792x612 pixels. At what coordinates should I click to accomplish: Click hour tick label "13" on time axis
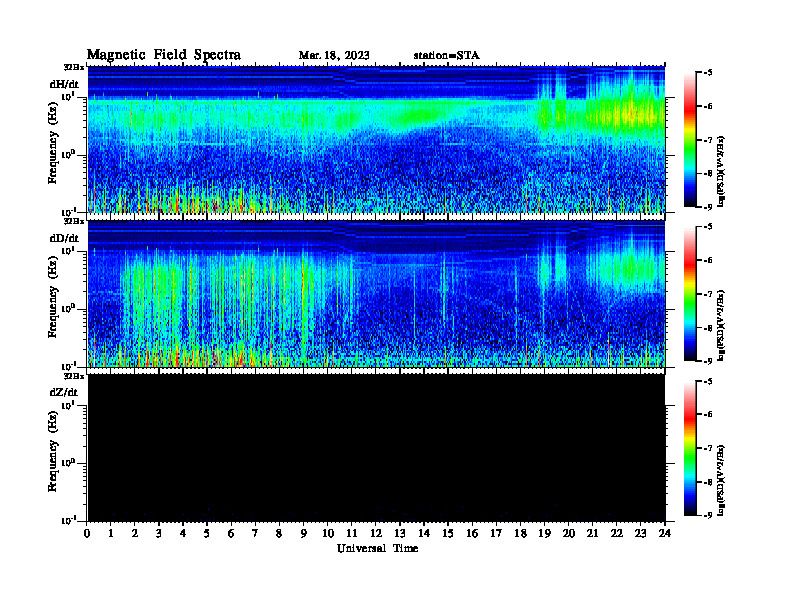[x=400, y=534]
